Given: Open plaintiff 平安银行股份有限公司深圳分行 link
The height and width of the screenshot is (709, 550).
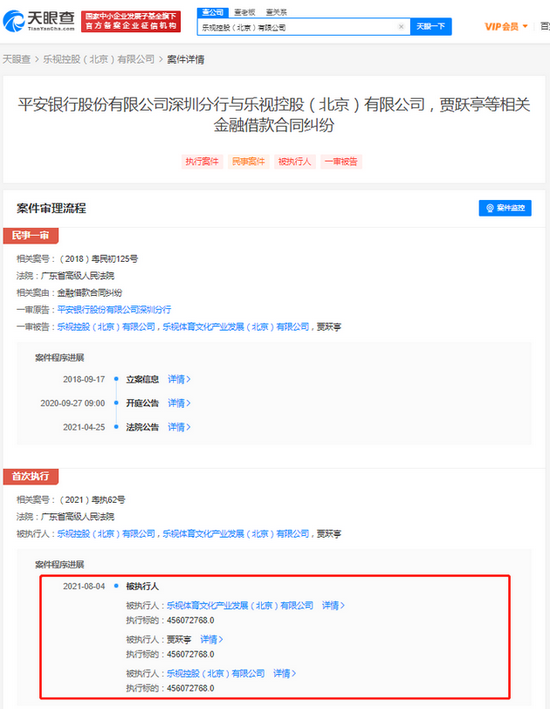Looking at the screenshot, I should [x=114, y=310].
